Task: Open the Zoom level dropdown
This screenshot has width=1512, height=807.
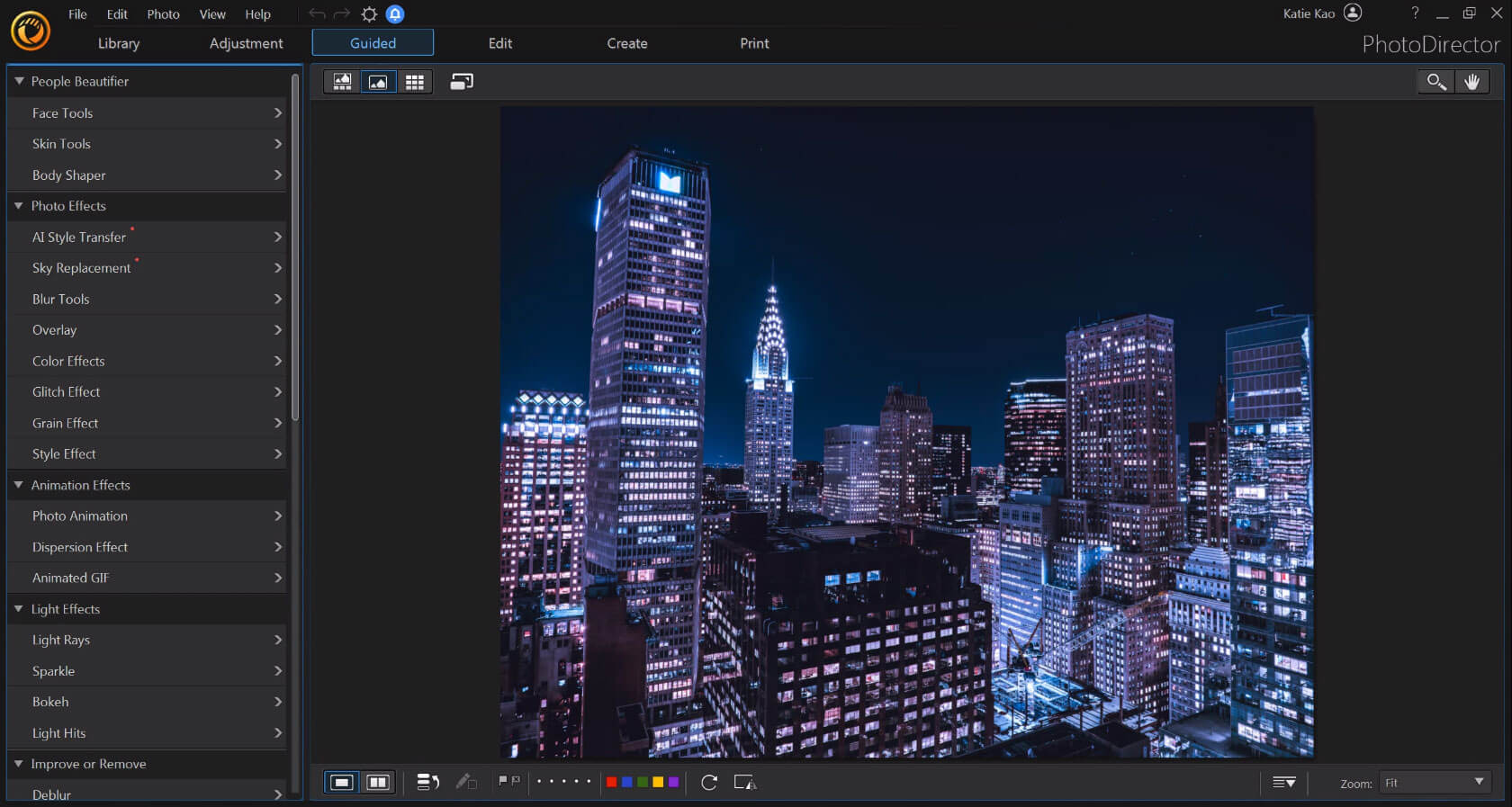Action: point(1435,783)
